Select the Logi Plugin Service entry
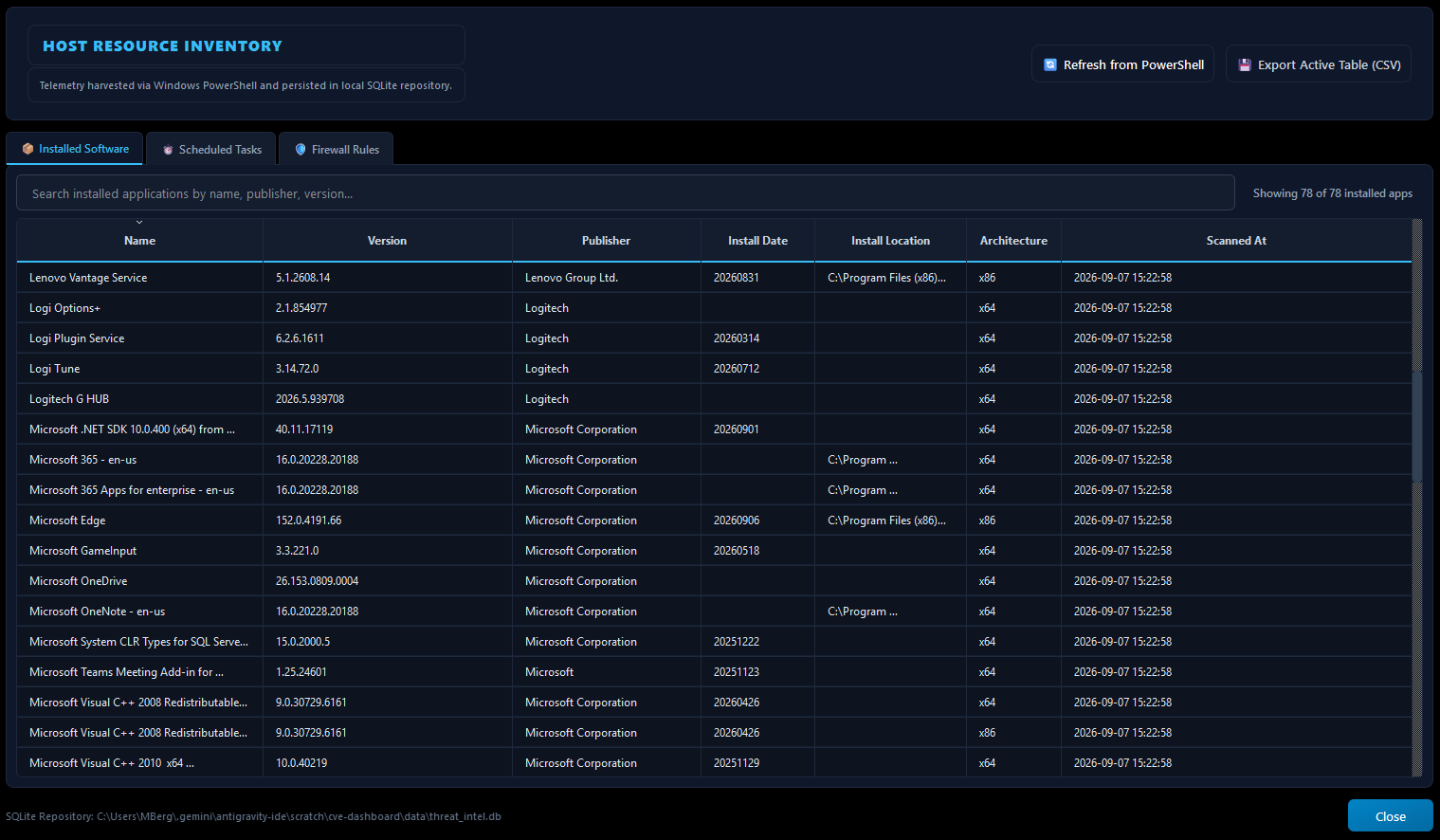Viewport: 1440px width, 840px height. coord(714,338)
